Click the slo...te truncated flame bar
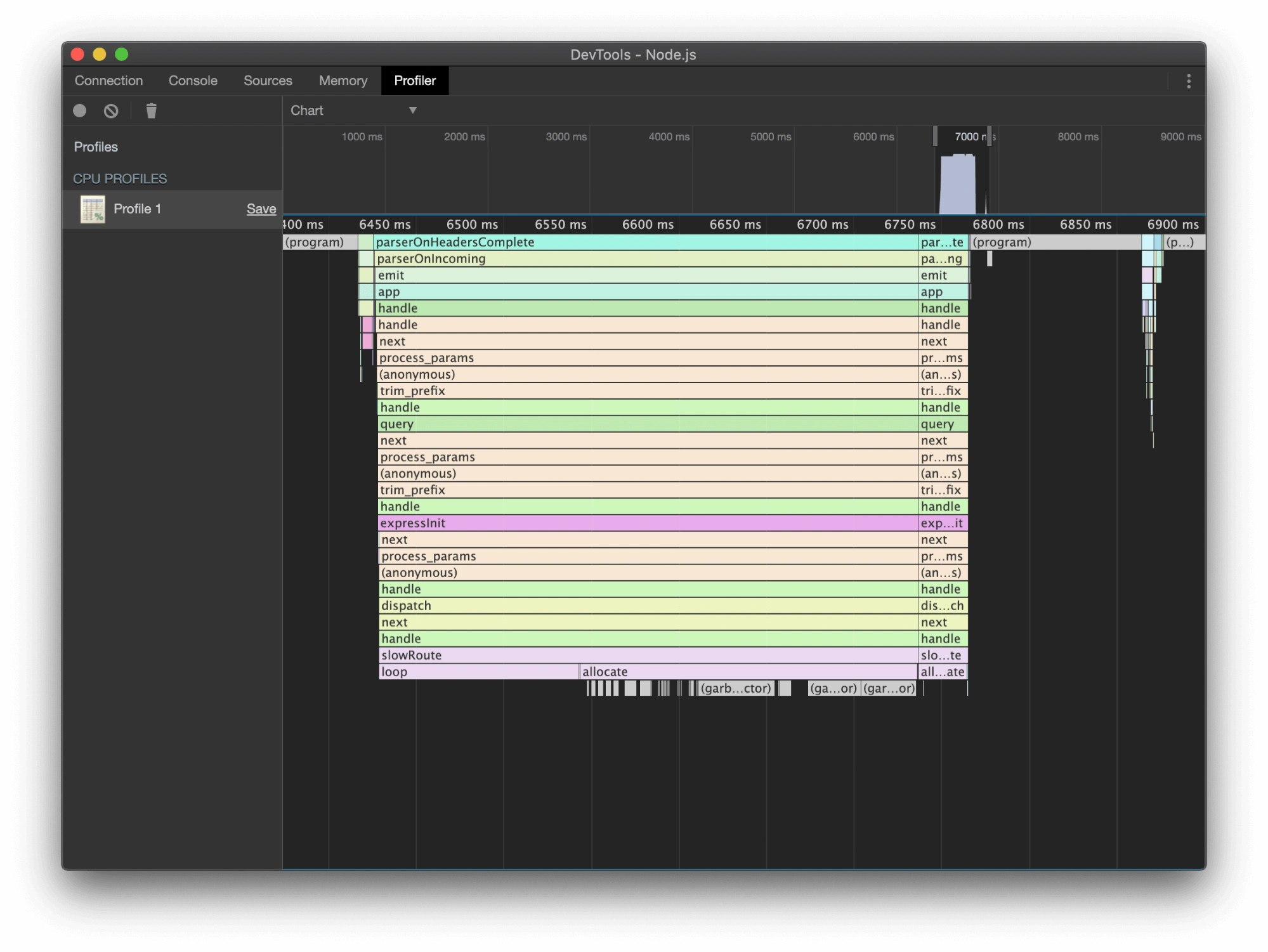 (943, 655)
